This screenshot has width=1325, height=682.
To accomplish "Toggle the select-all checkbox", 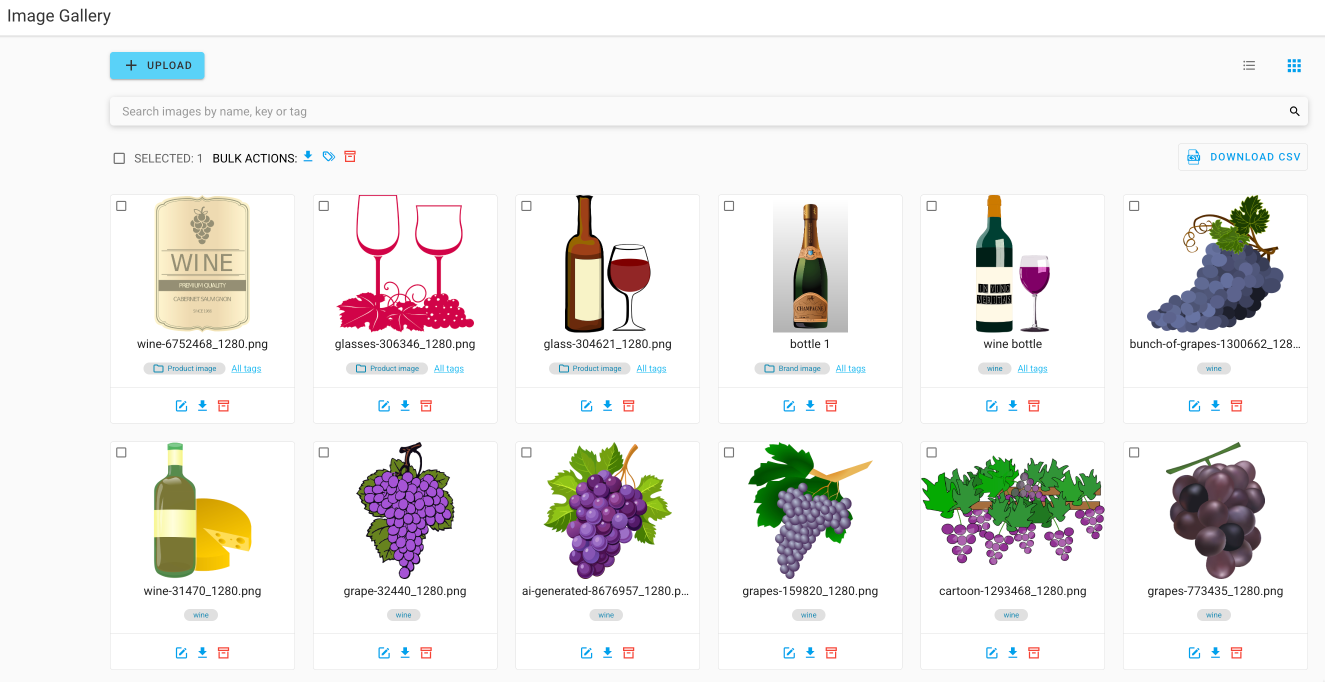I will click(x=120, y=158).
